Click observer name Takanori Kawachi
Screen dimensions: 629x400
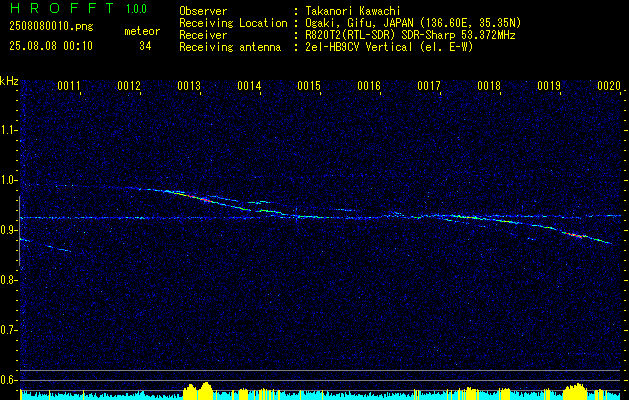tap(353, 11)
